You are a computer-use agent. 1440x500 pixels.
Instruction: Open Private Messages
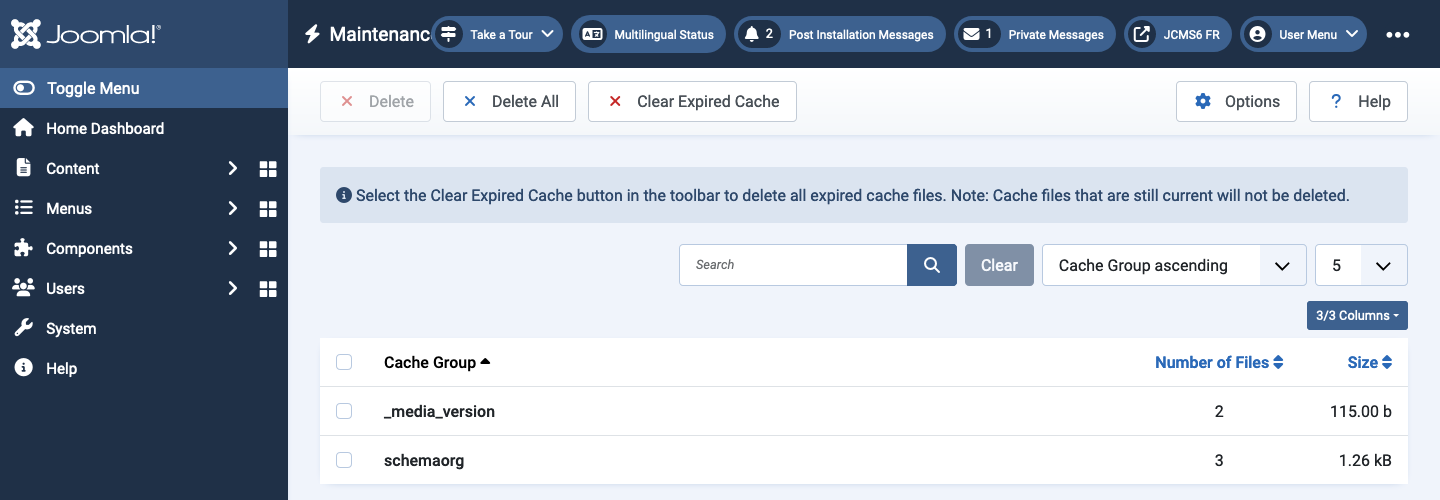tap(1035, 34)
